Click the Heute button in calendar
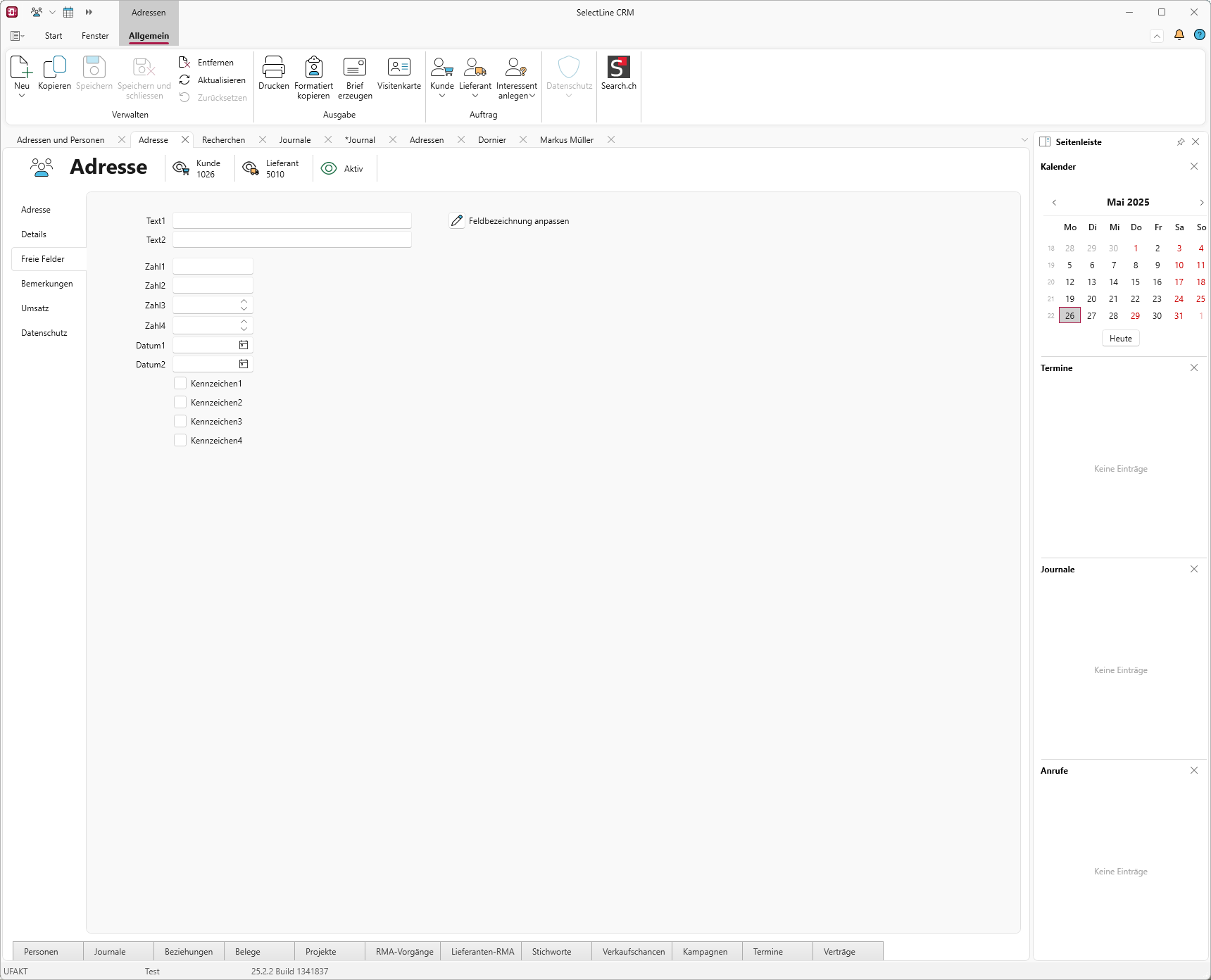The image size is (1211, 980). pos(1120,339)
